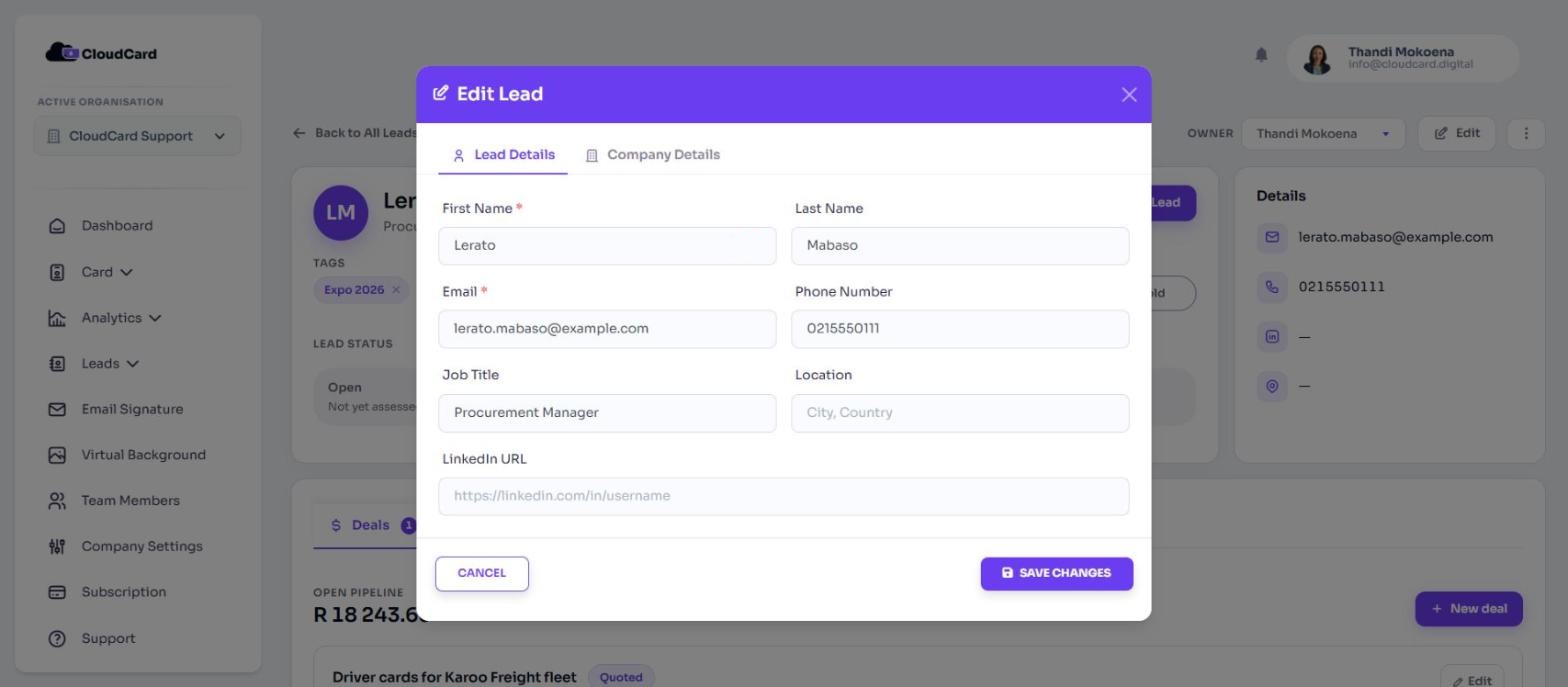Viewport: 1568px width, 687px height.
Task: Click the location pin icon in Details
Action: pos(1272,386)
